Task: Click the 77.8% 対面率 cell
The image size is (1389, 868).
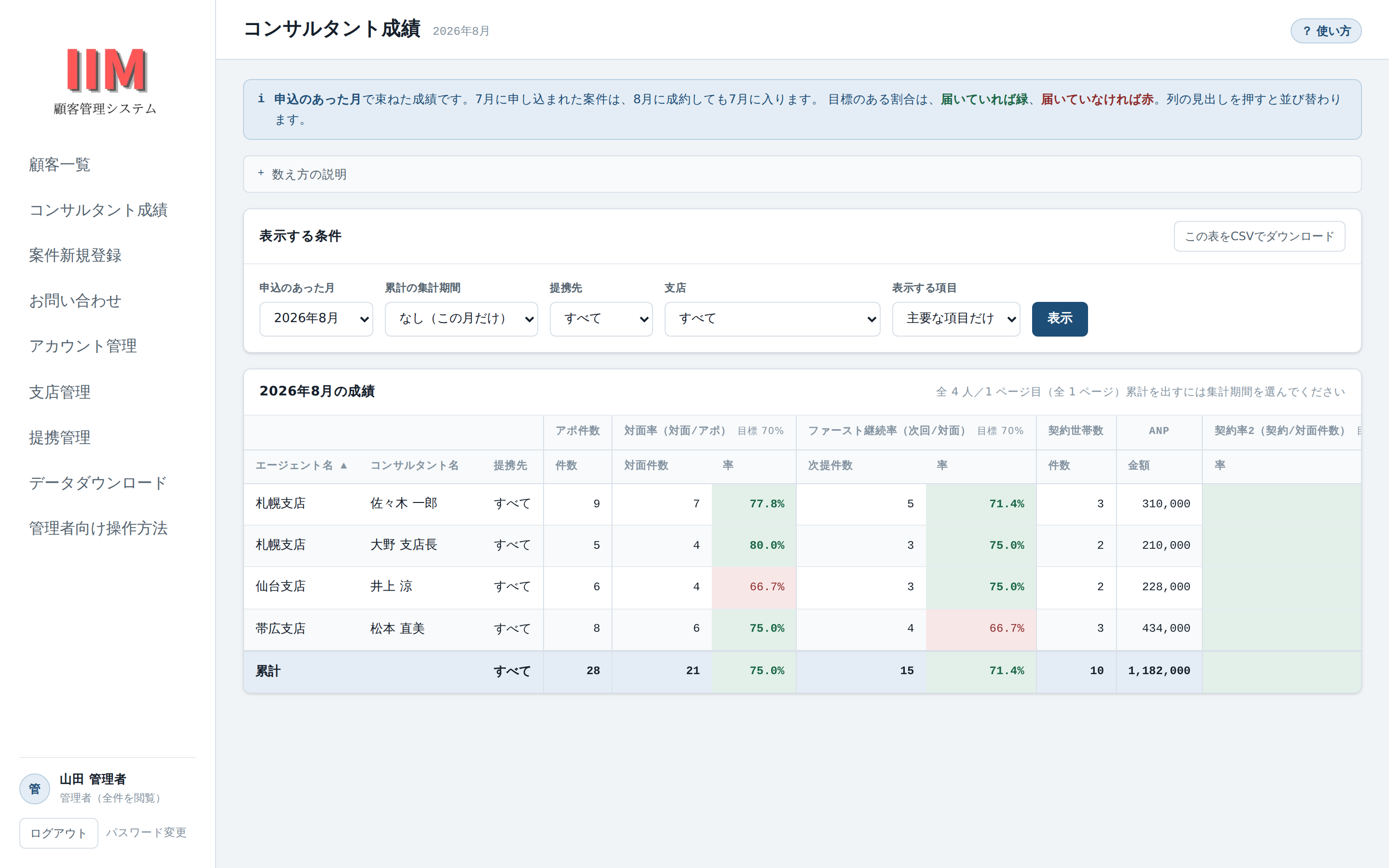Action: click(x=754, y=504)
